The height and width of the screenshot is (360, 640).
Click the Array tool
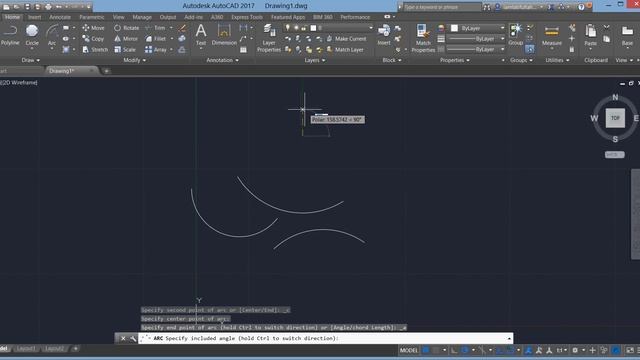[x=156, y=50]
